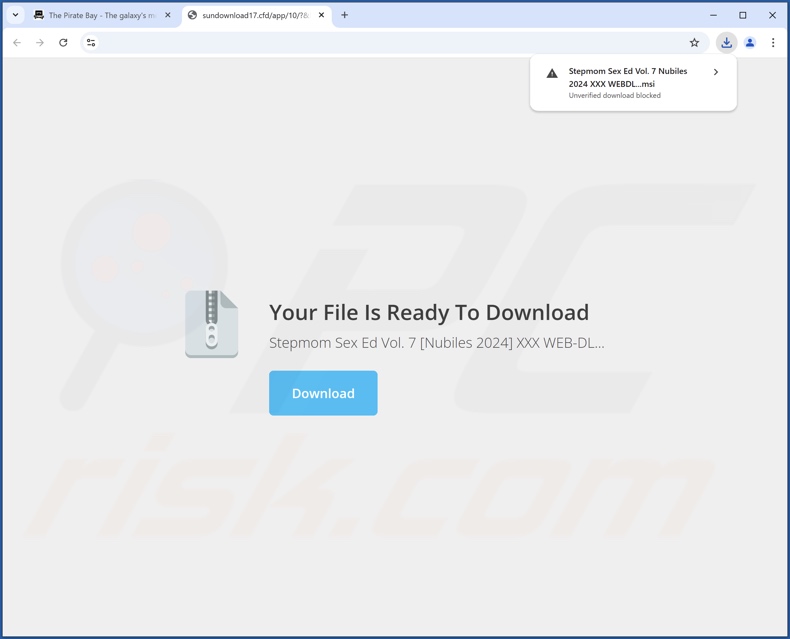Screen dimensions: 790x639
Task: Expand the tab search dropdown arrow
Action: click(x=16, y=15)
